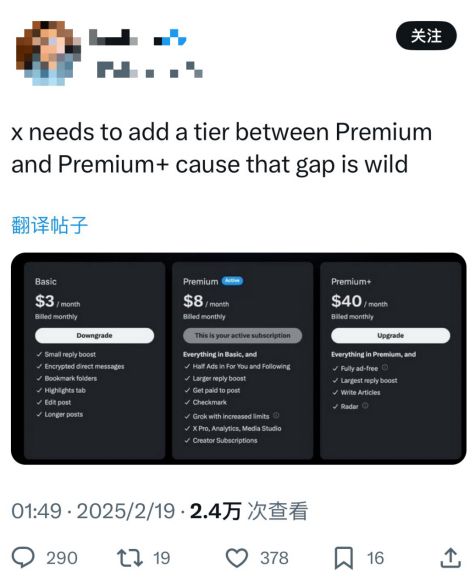The image size is (475, 587).
Task: Click the post timestamp 01:49 · 2025/2/19
Action: click(93, 511)
